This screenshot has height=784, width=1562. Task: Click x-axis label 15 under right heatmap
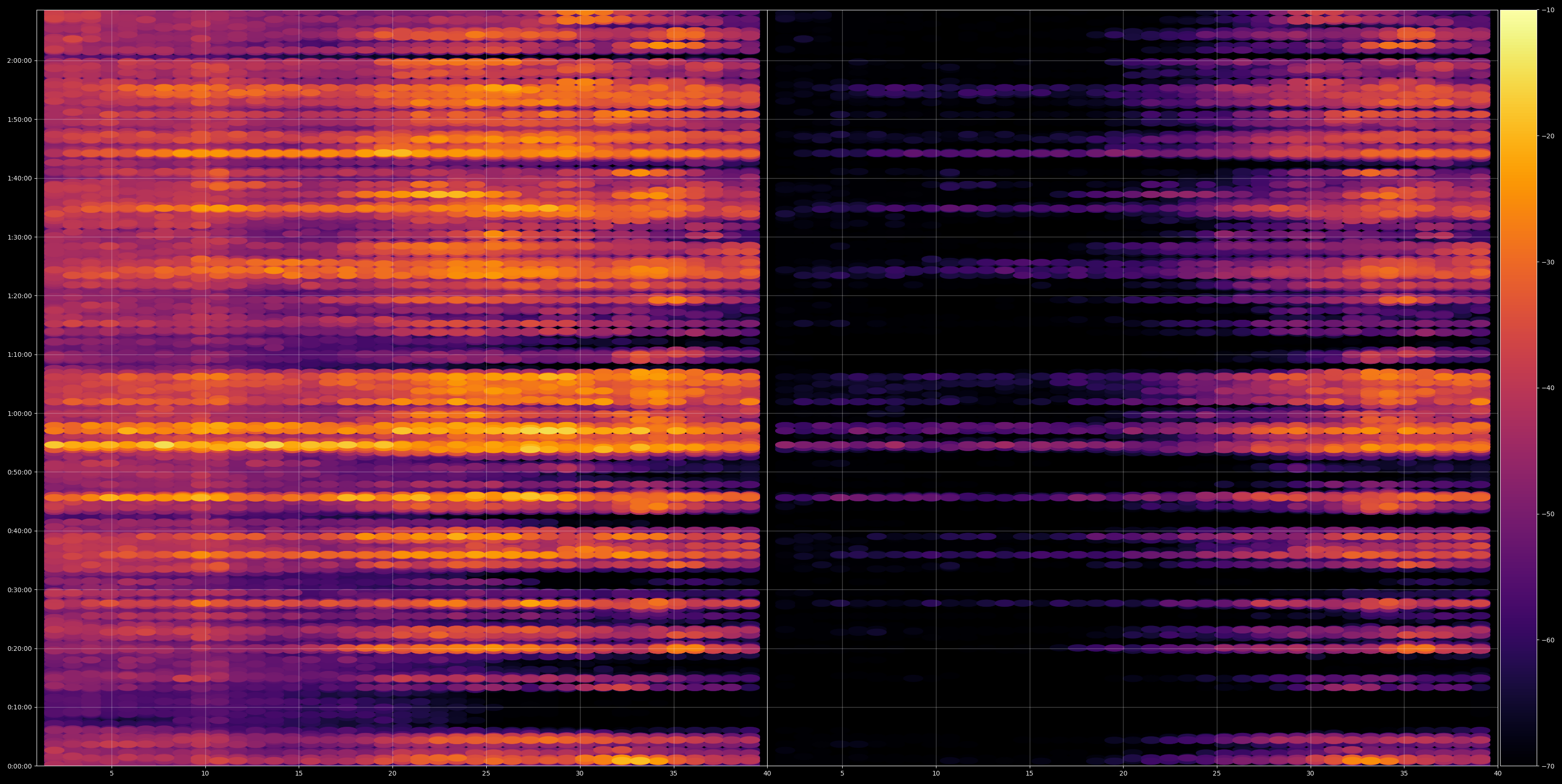tap(1030, 774)
